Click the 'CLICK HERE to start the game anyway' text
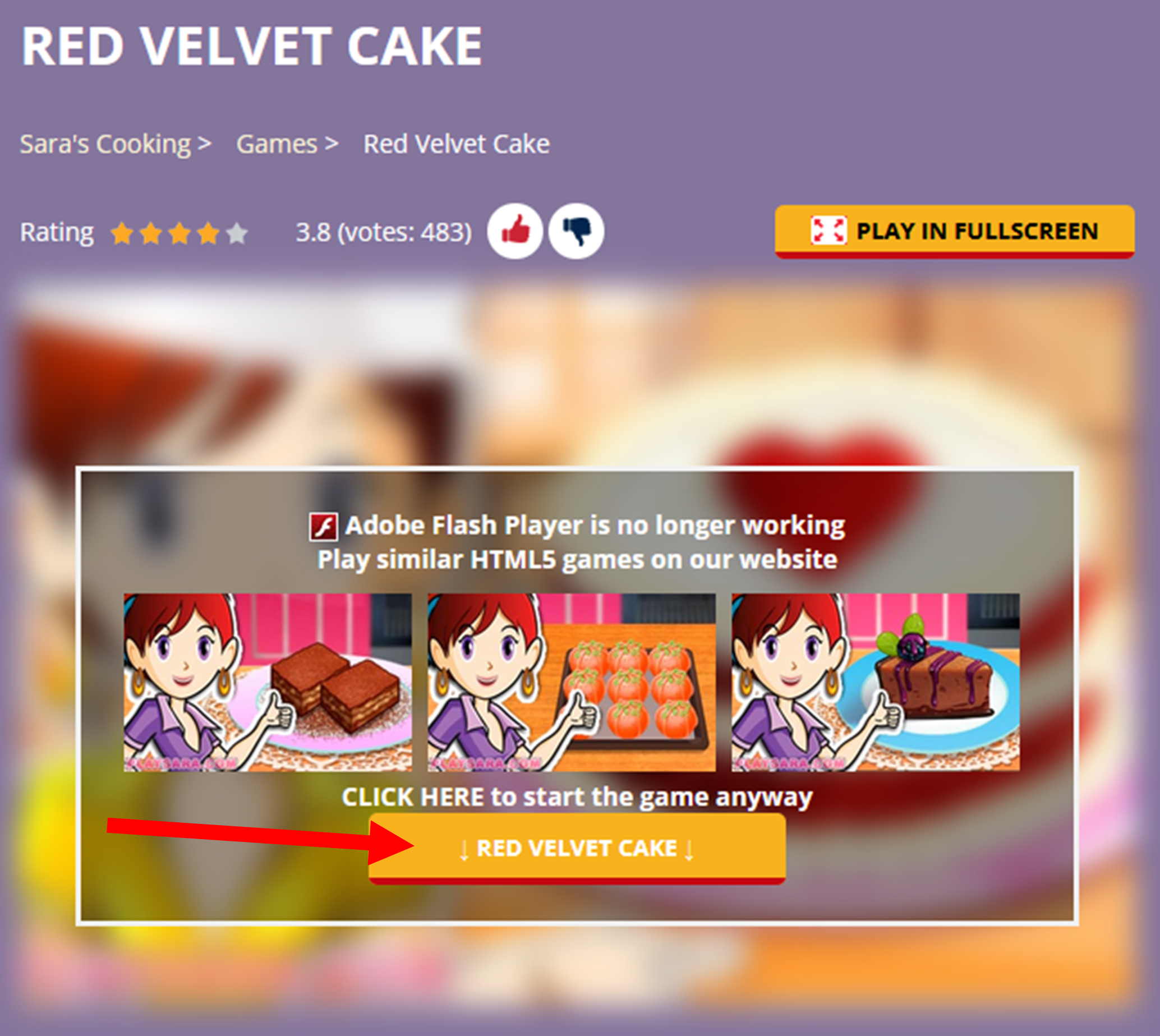The image size is (1160, 1036). pyautogui.click(x=577, y=797)
